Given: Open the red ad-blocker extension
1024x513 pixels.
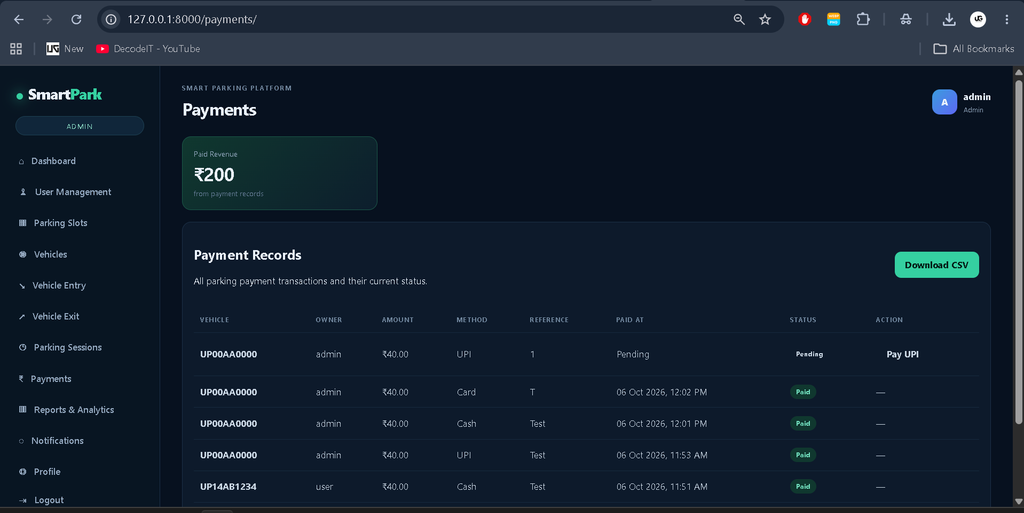Looking at the screenshot, I should [805, 20].
